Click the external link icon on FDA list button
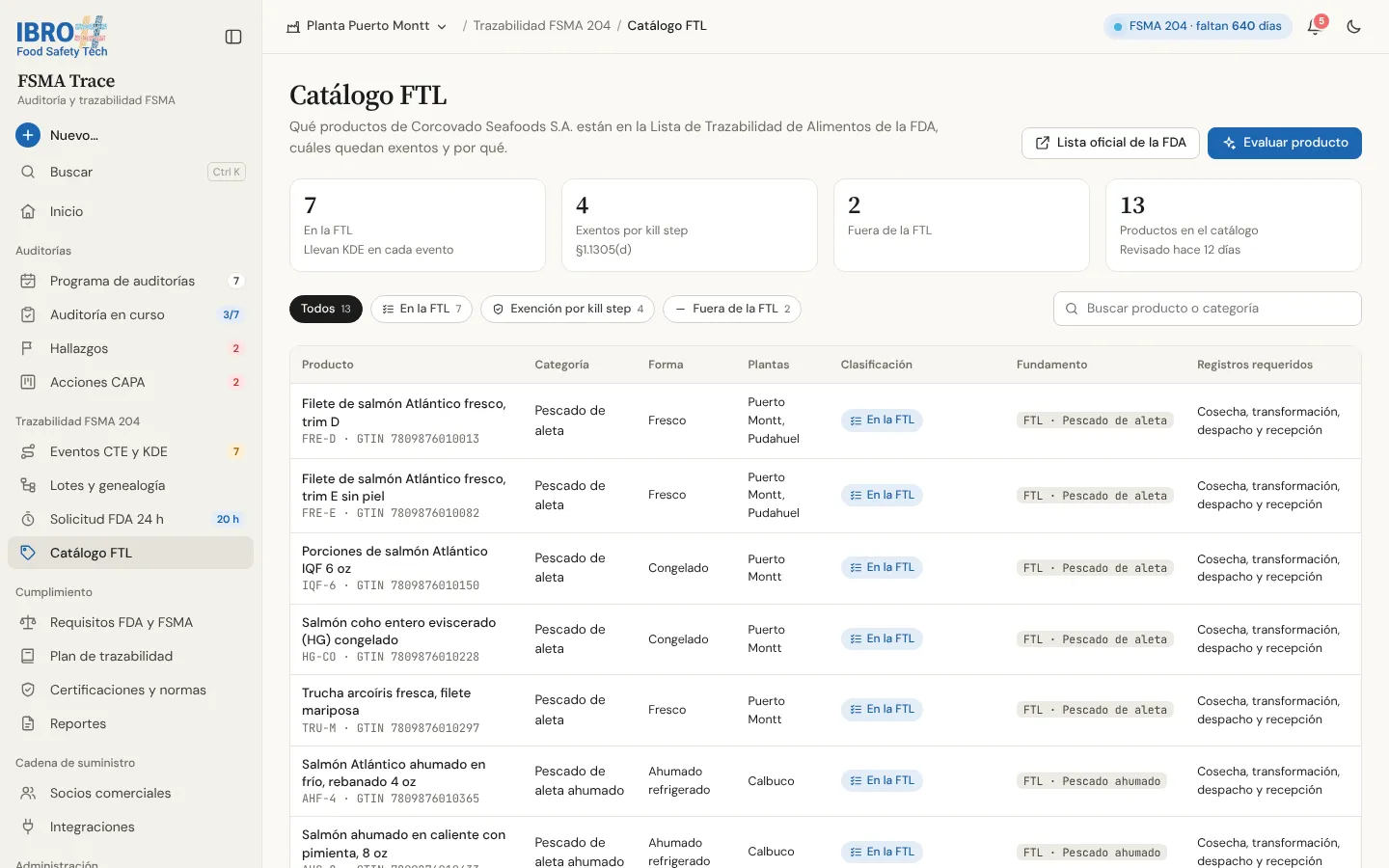The height and width of the screenshot is (868, 1389). point(1043,143)
